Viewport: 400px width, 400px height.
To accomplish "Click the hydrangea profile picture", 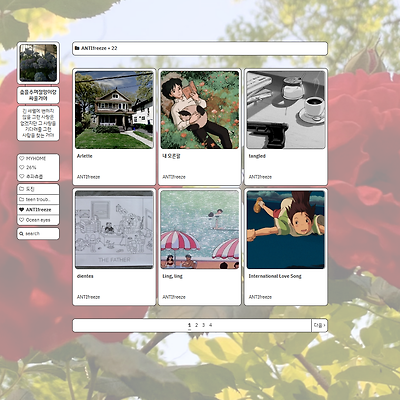I will coord(38,63).
